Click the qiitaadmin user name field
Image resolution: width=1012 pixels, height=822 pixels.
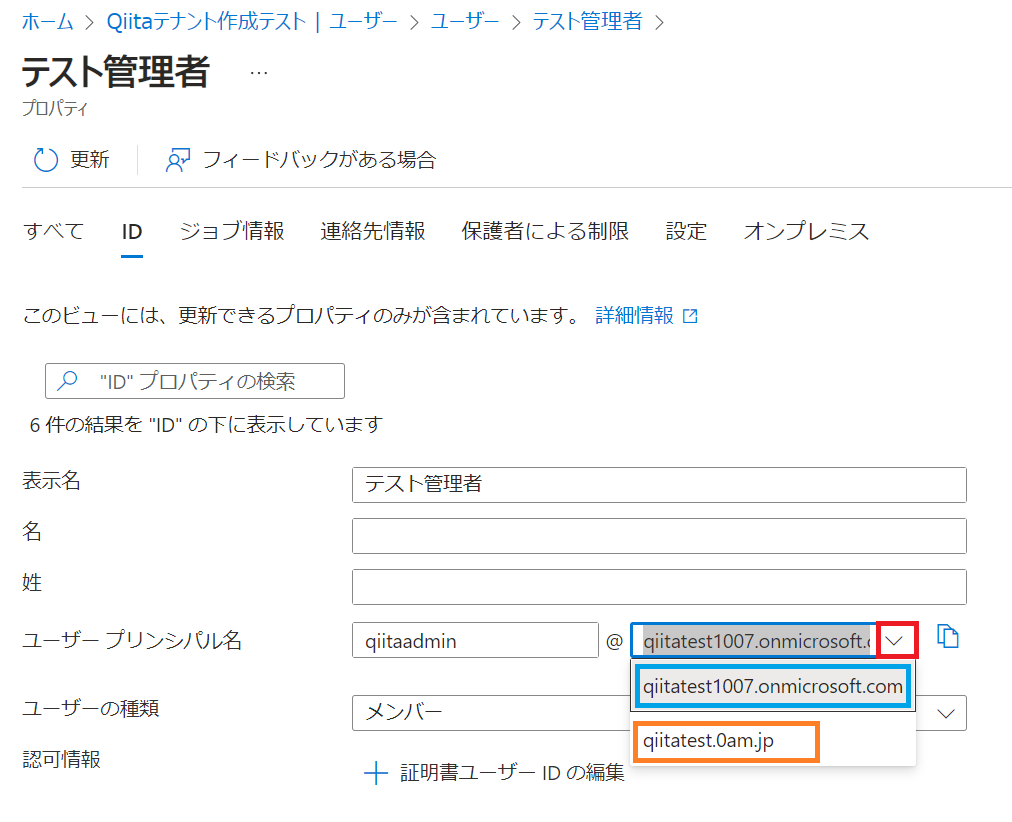pos(476,640)
